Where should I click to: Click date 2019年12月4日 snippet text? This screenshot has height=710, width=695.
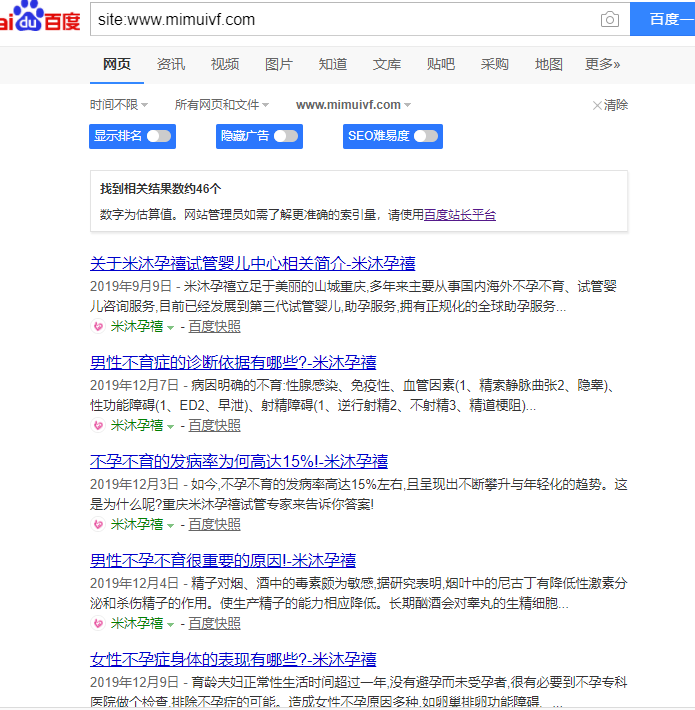[134, 583]
